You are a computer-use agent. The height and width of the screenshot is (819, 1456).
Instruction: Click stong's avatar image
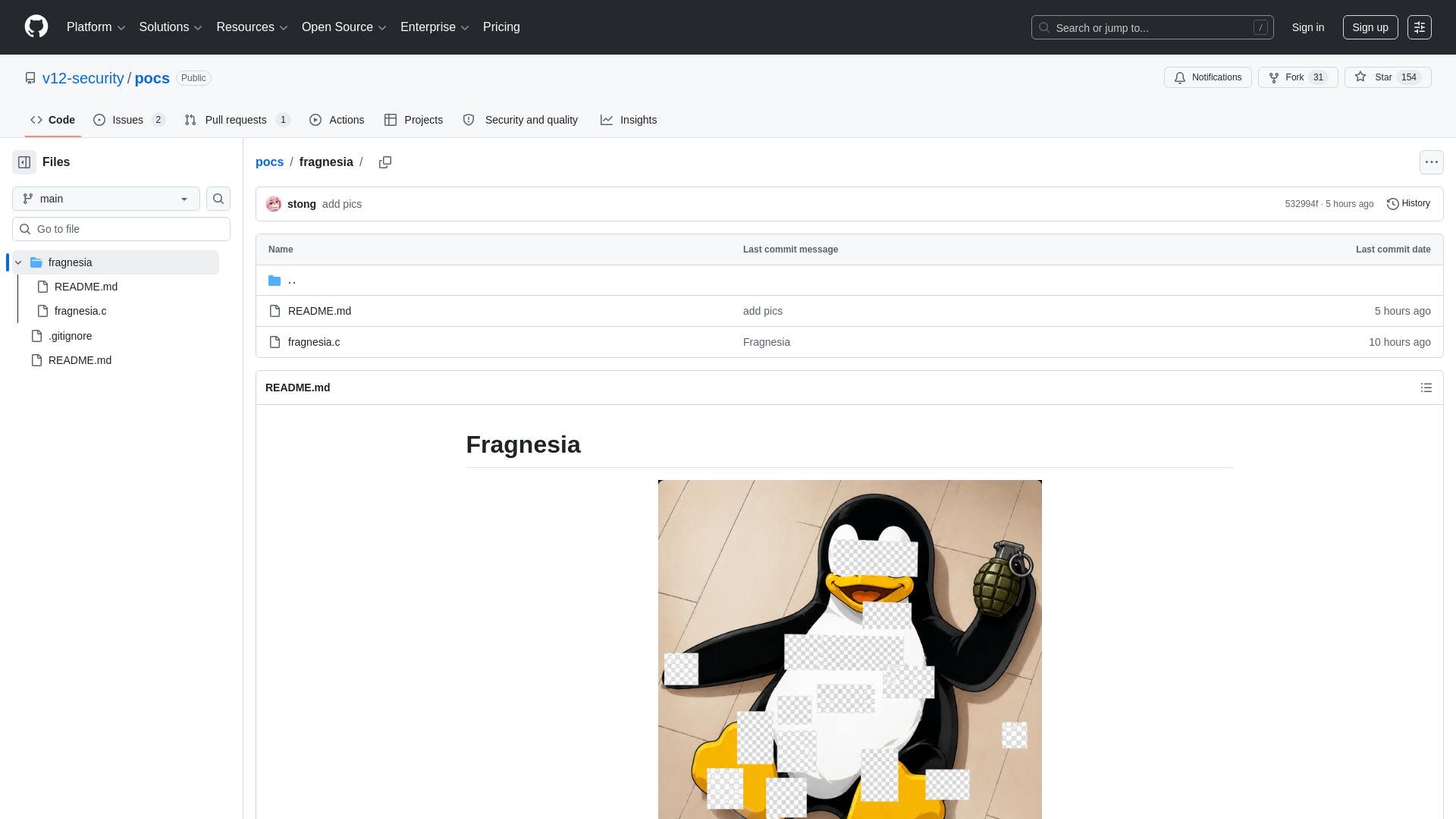pos(274,204)
